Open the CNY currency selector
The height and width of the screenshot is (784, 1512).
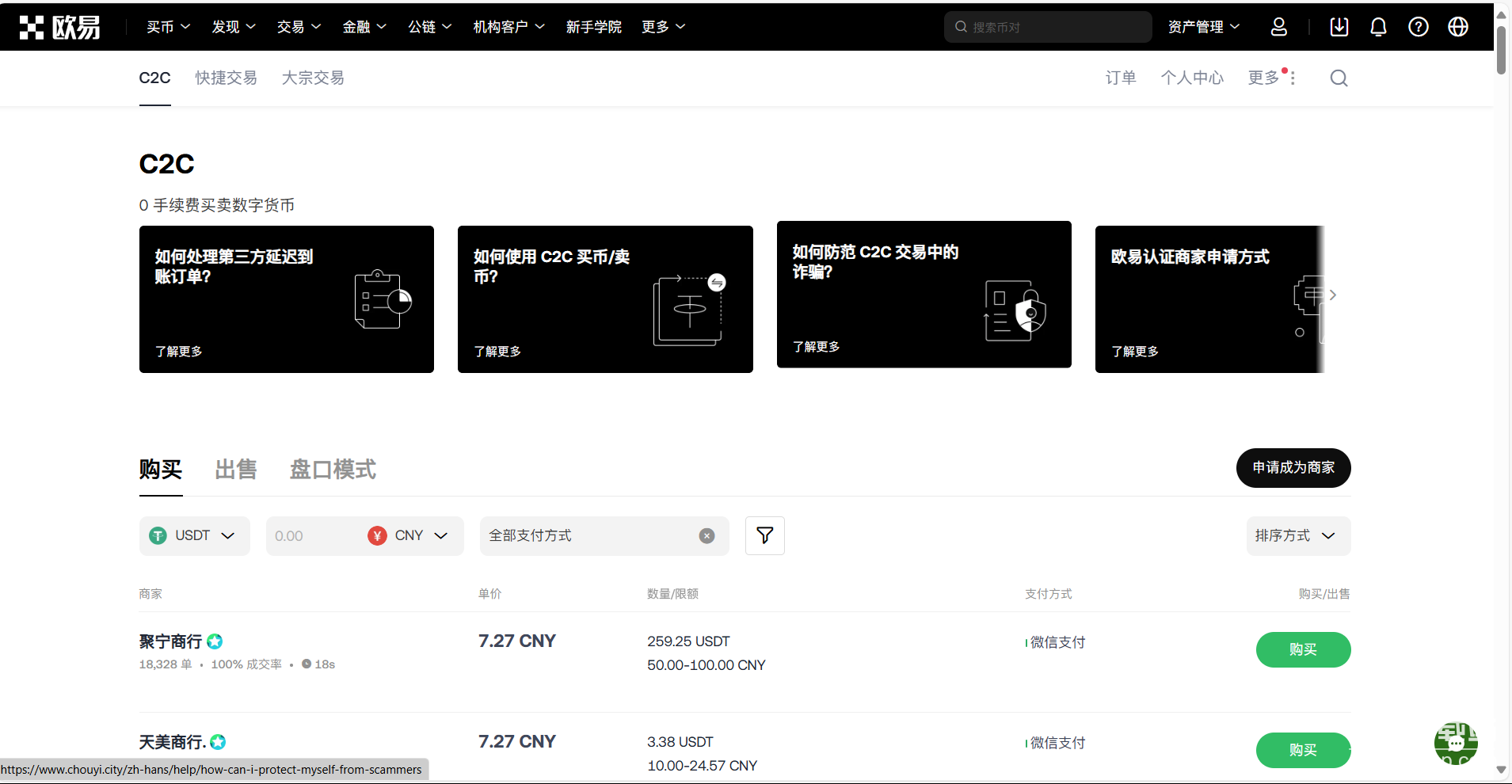pos(409,536)
